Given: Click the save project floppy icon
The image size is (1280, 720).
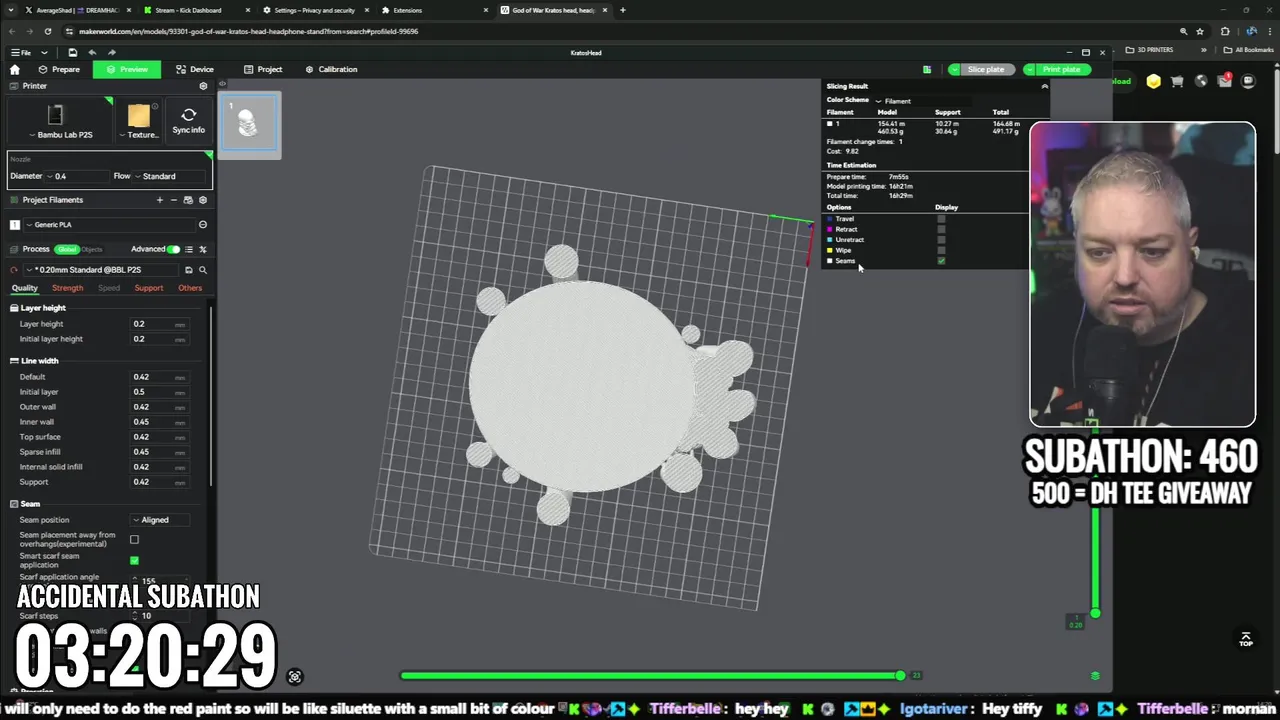Looking at the screenshot, I should 72,52.
